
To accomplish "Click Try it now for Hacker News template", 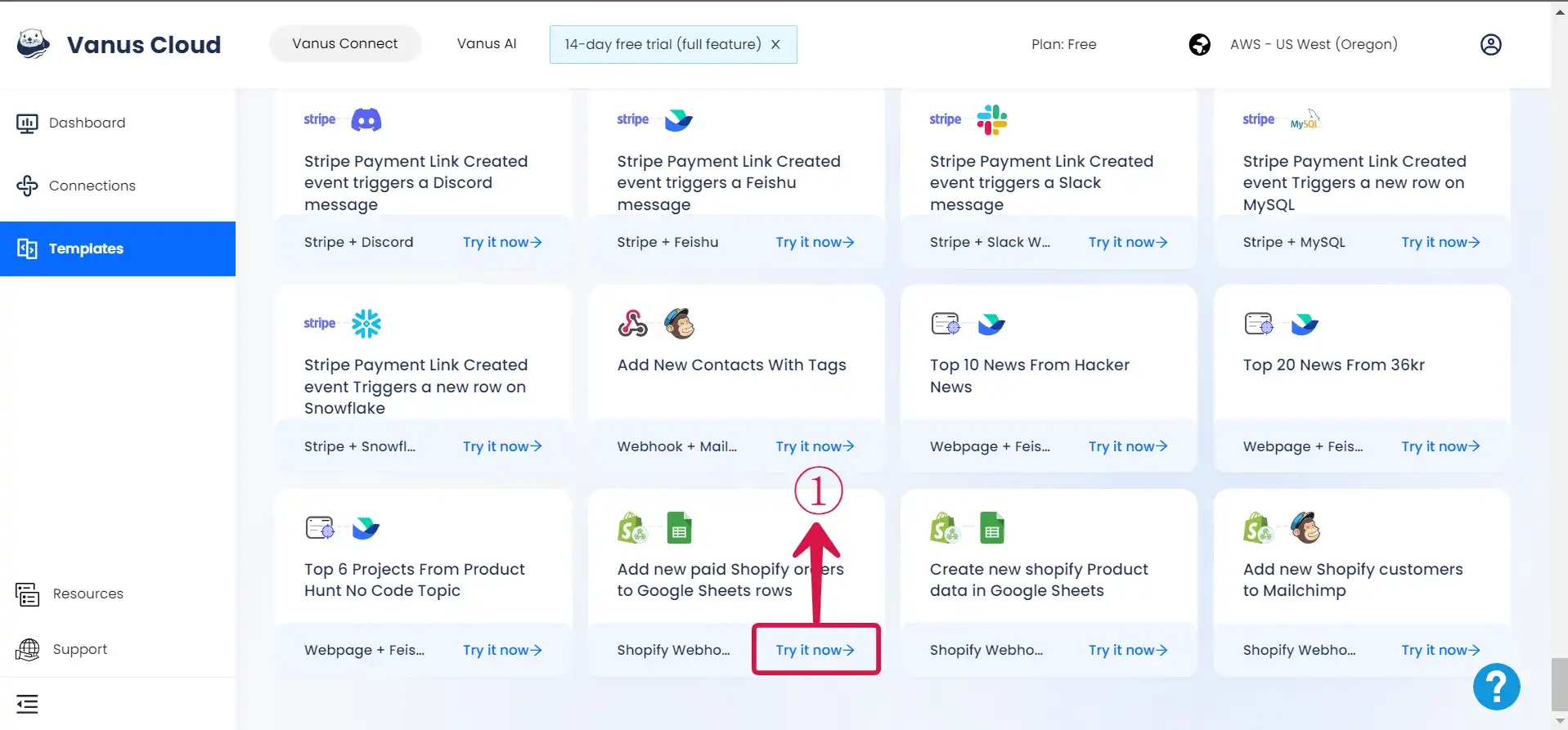I will [x=1128, y=446].
